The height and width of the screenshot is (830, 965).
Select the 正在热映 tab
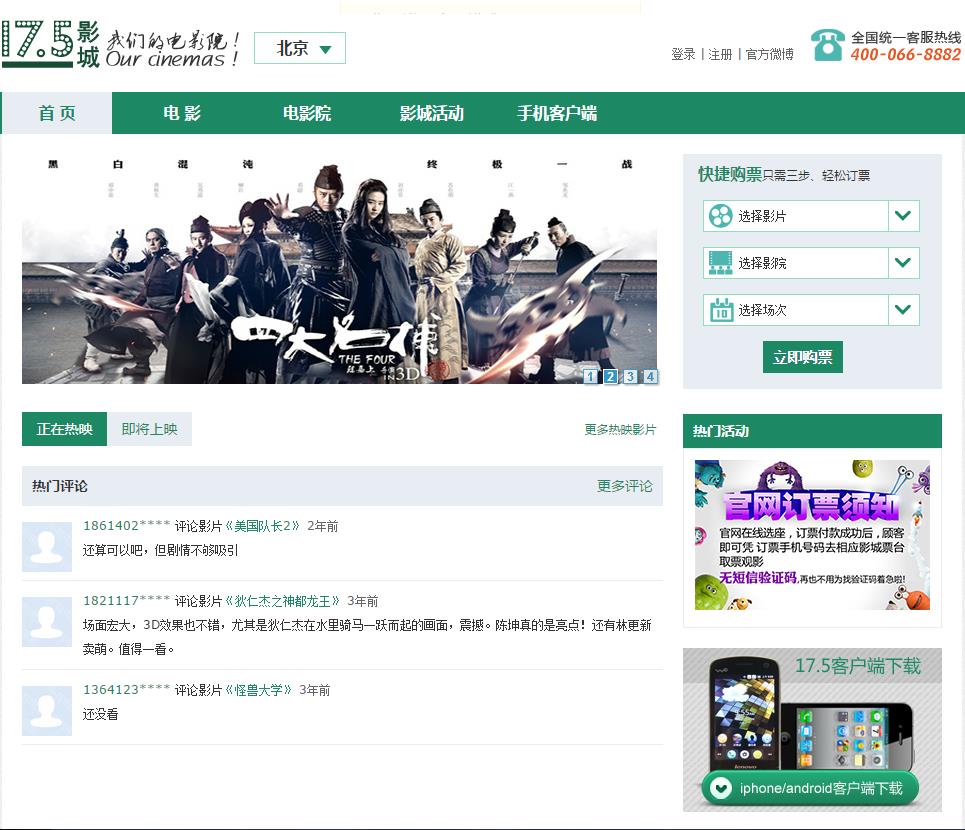[x=64, y=429]
